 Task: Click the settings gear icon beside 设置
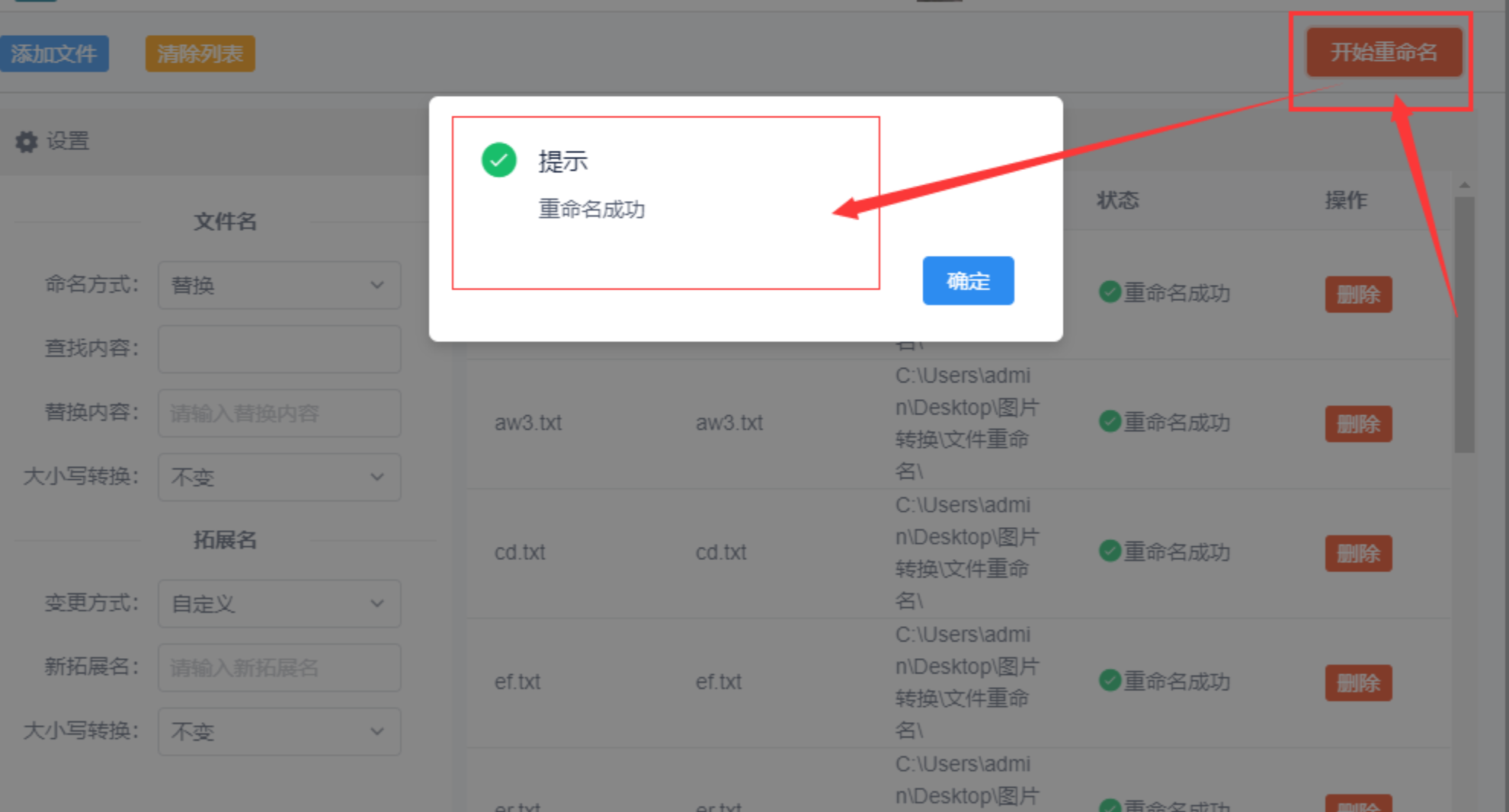click(27, 142)
